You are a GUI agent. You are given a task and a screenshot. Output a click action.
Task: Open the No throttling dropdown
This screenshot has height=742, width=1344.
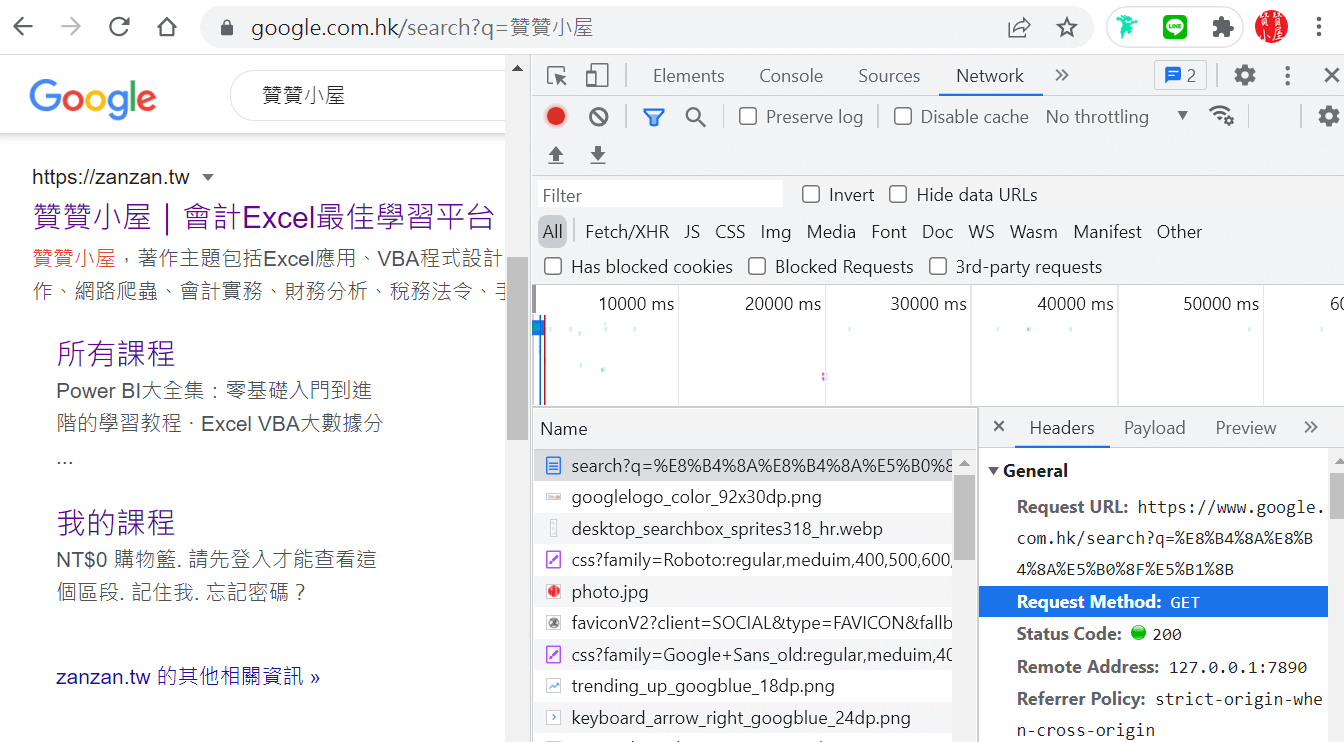pyautogui.click(x=1117, y=117)
